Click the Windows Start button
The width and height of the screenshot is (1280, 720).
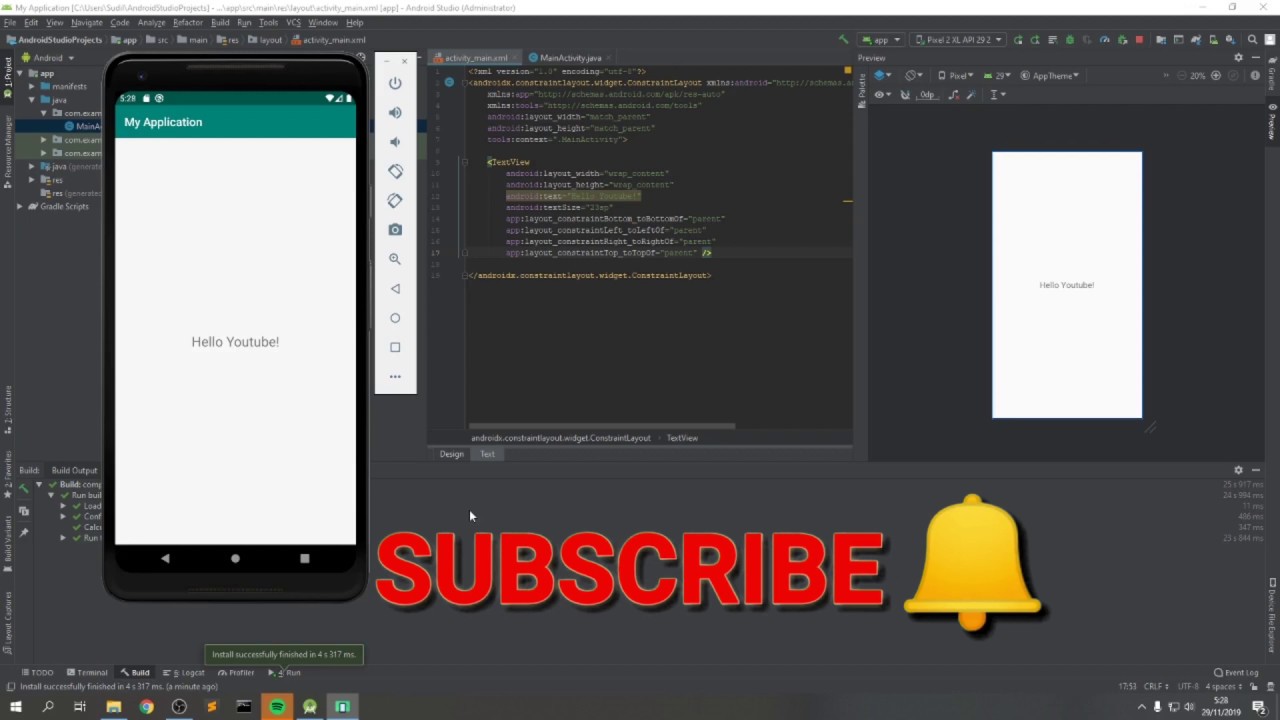coord(15,706)
